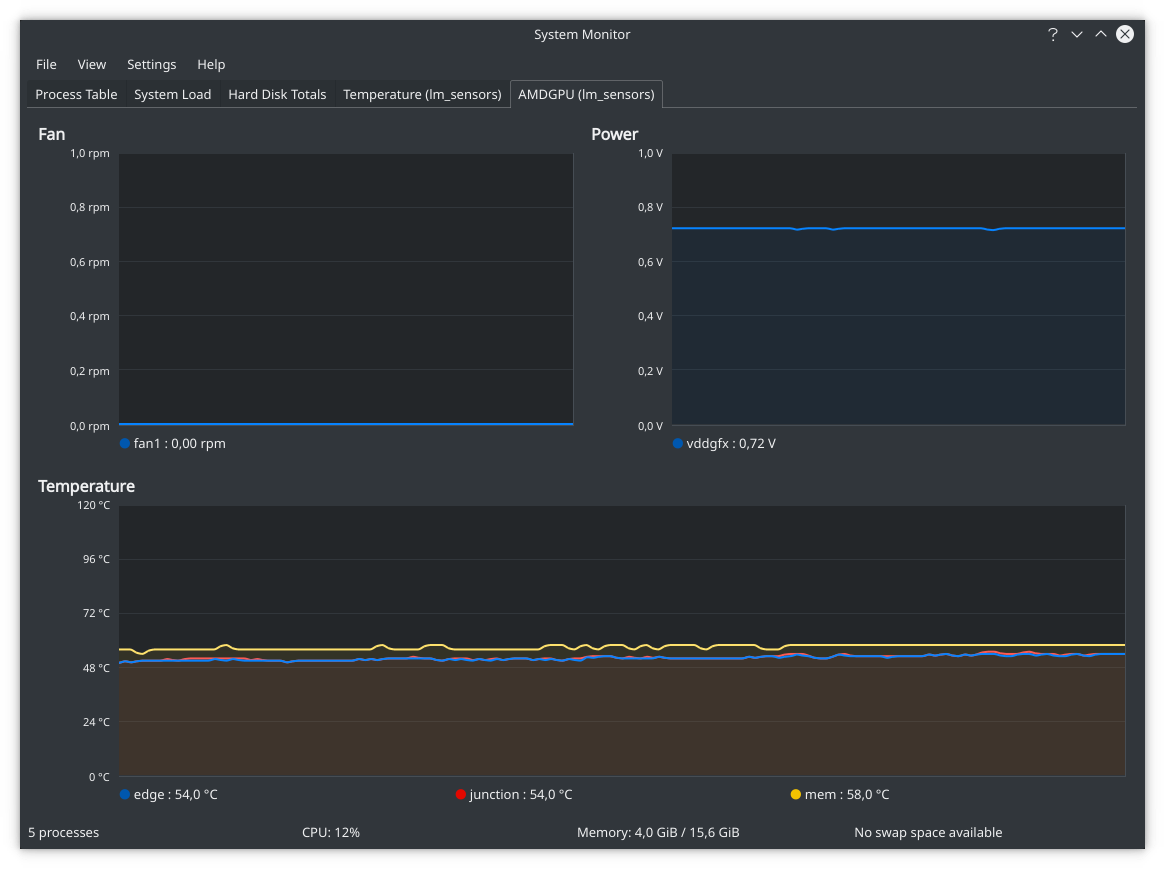Click the vddgfx : 0,72 V label

pyautogui.click(x=731, y=443)
